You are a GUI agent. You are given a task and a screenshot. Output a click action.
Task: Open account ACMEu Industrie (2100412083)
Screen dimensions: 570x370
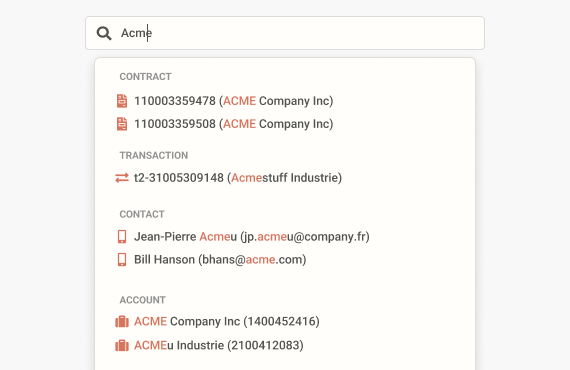click(219, 345)
